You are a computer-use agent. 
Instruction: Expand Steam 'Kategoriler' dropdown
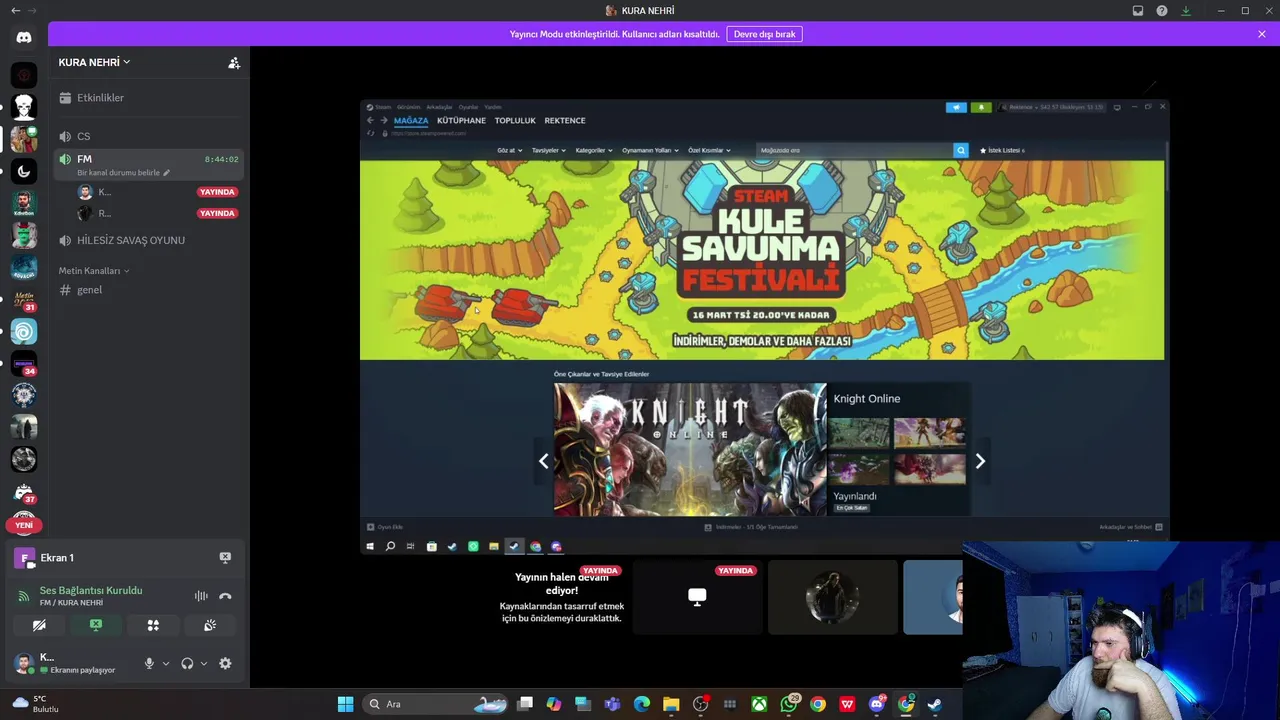coord(594,150)
